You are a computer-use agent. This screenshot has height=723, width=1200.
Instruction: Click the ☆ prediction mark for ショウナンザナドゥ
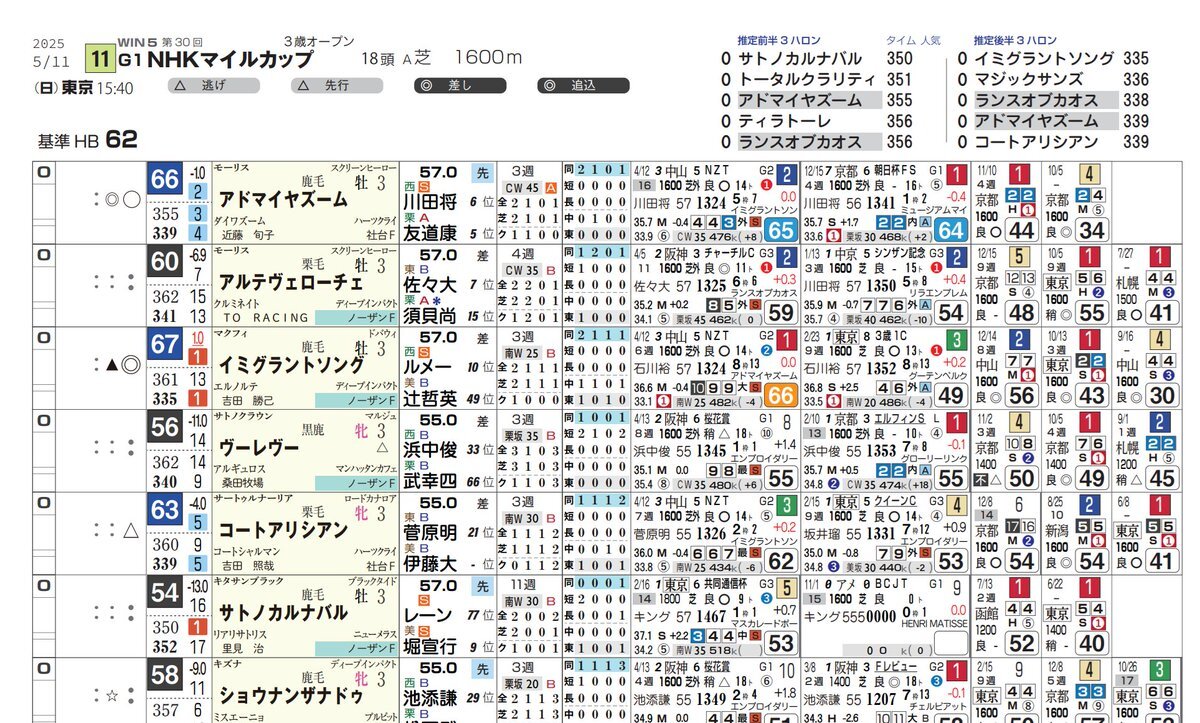pos(114,697)
